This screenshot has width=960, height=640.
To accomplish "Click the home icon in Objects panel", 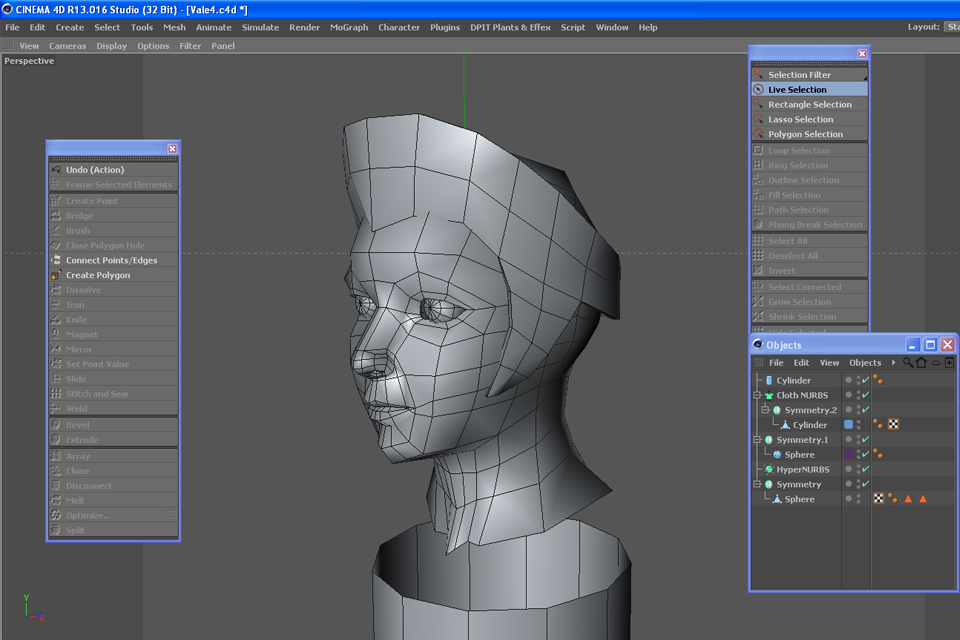I will (921, 363).
